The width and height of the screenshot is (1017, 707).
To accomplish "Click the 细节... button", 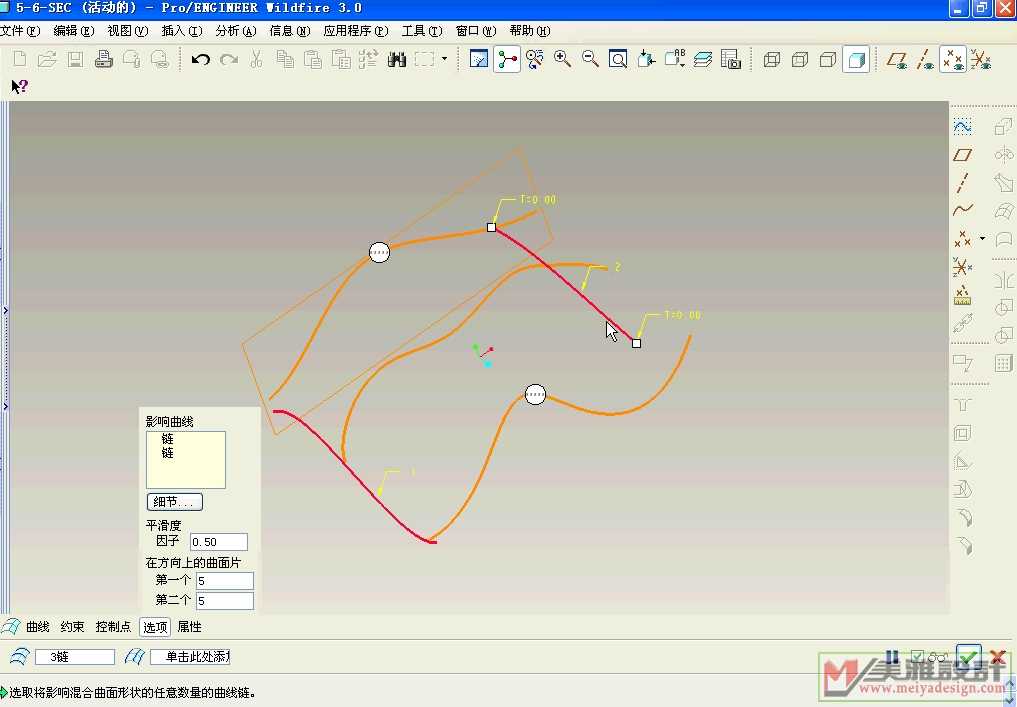I will coord(174,501).
